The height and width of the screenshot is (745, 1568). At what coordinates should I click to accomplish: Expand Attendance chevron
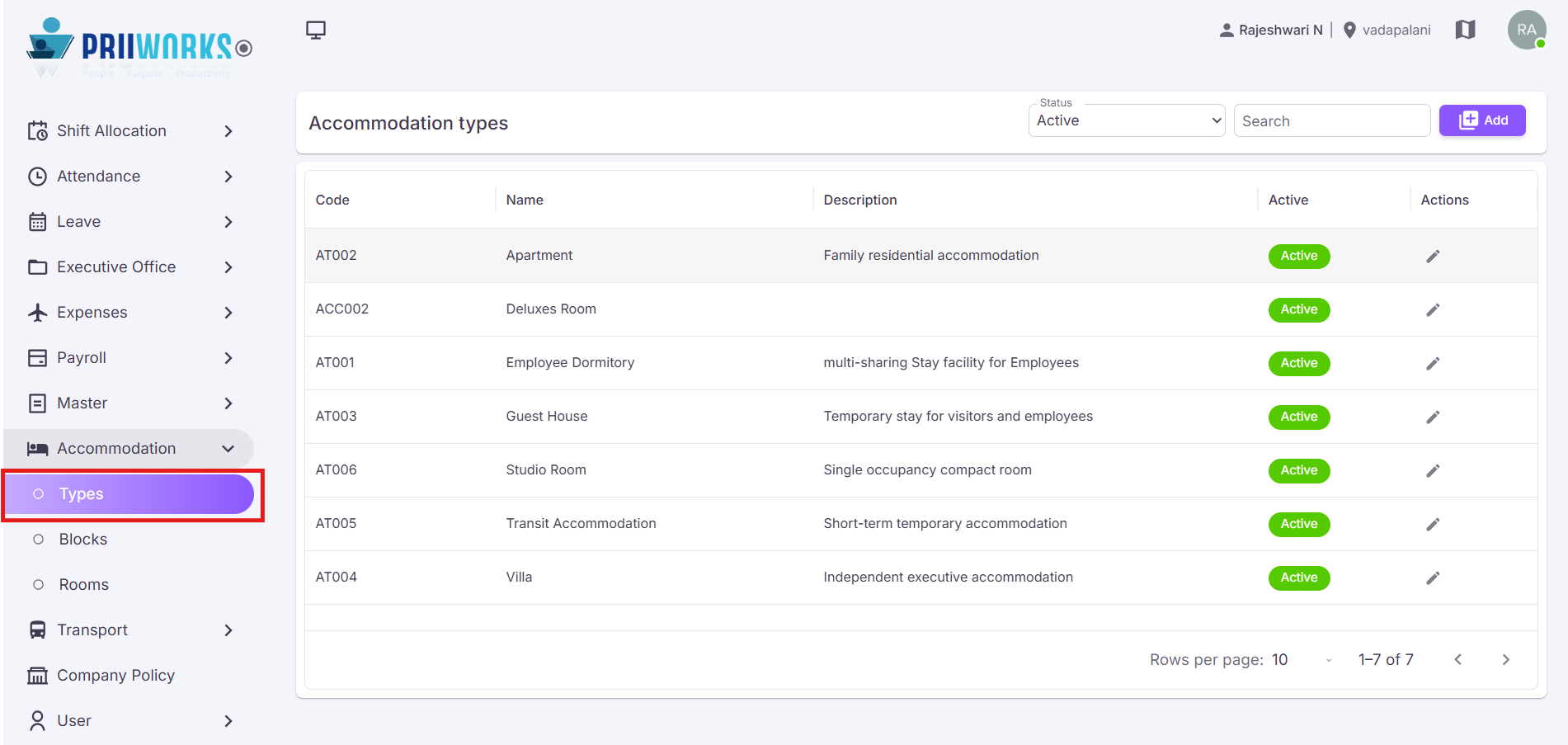pyautogui.click(x=228, y=177)
